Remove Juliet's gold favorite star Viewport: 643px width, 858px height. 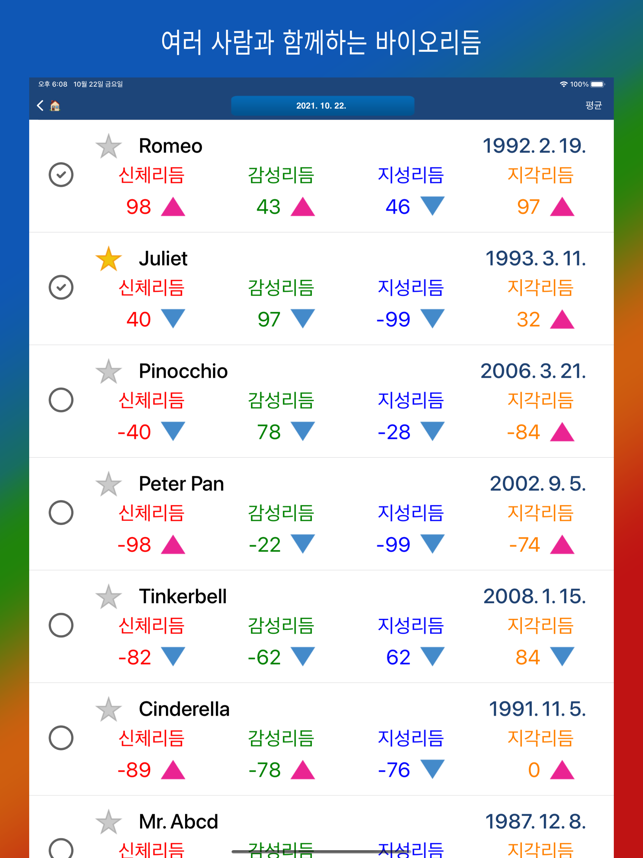pos(108,259)
